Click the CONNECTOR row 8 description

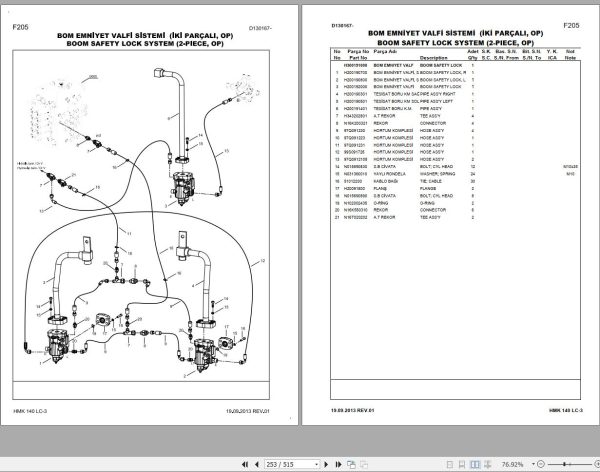coord(433,123)
